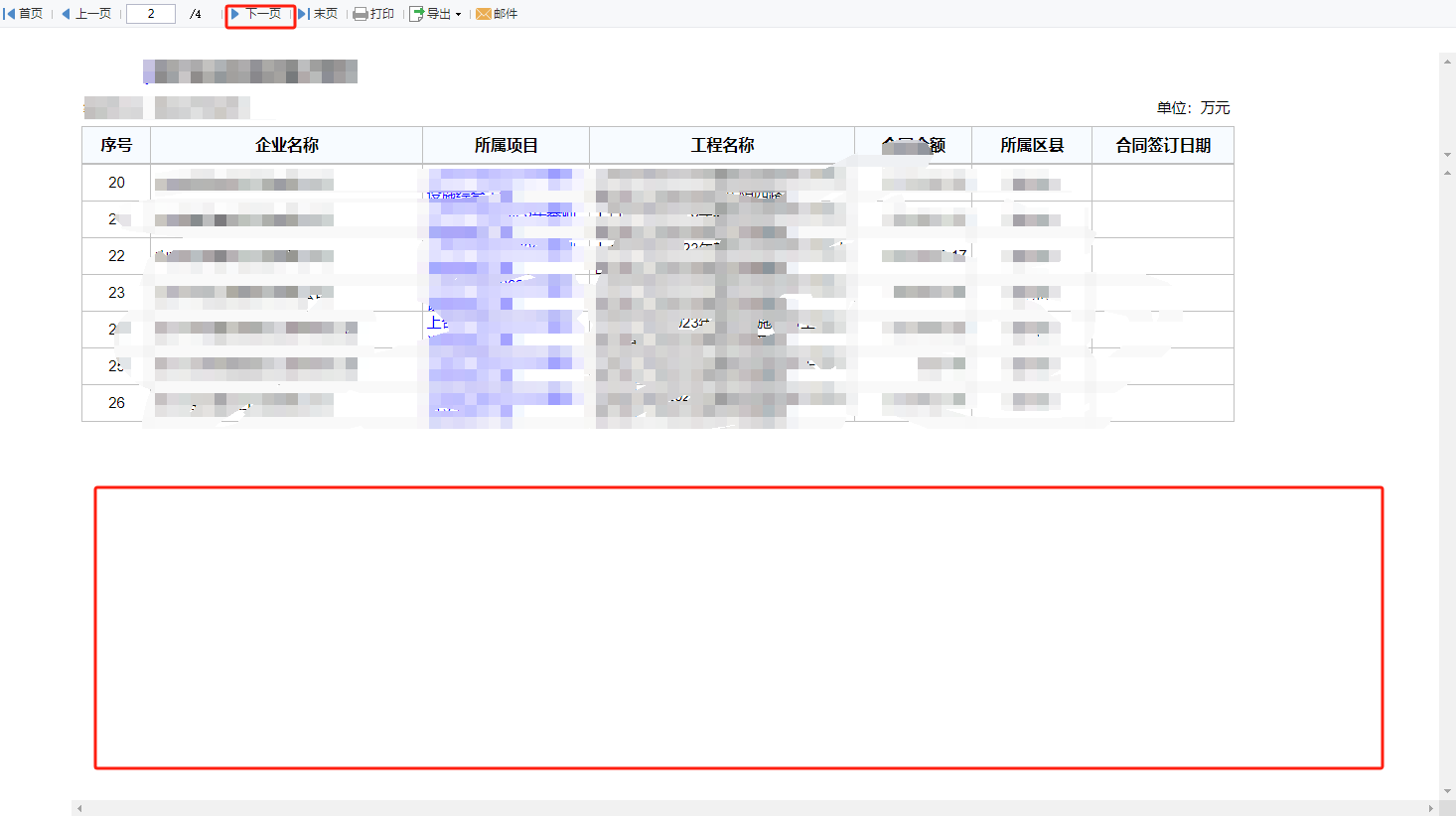Click the 所属区县 column header
The width and height of the screenshot is (1456, 816).
[1032, 145]
